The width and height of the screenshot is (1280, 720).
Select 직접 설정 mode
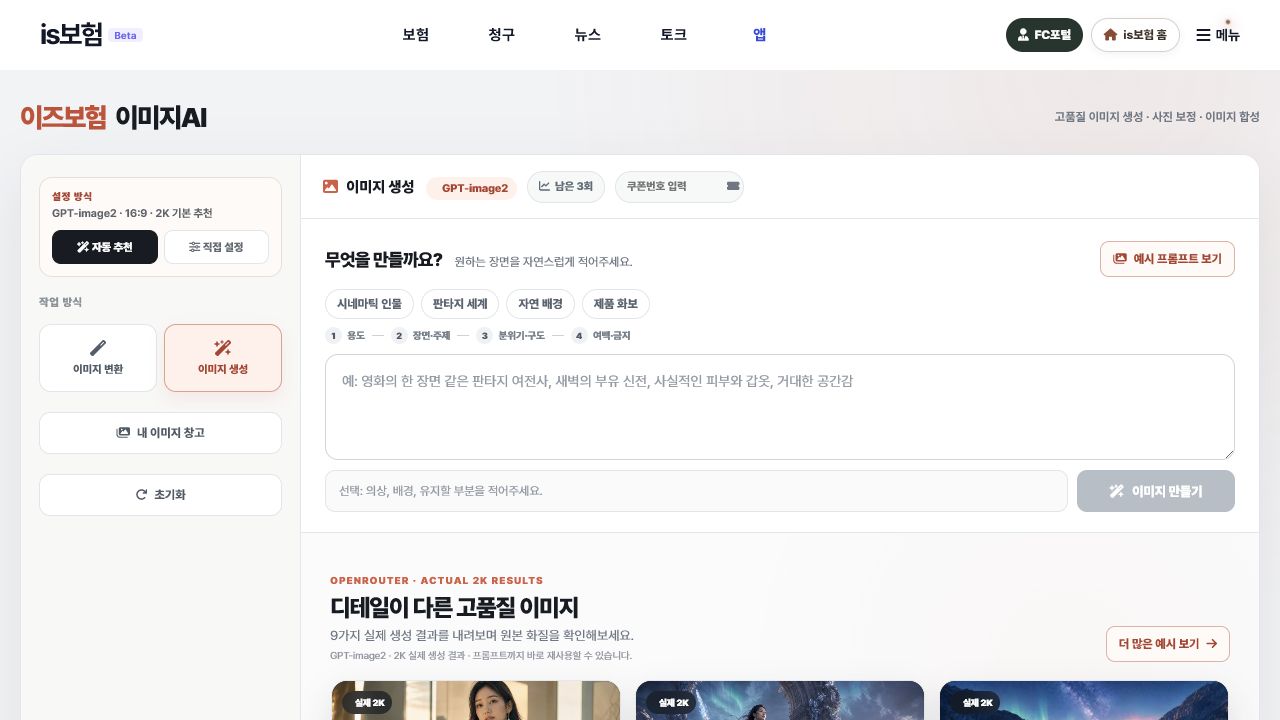[x=216, y=247]
